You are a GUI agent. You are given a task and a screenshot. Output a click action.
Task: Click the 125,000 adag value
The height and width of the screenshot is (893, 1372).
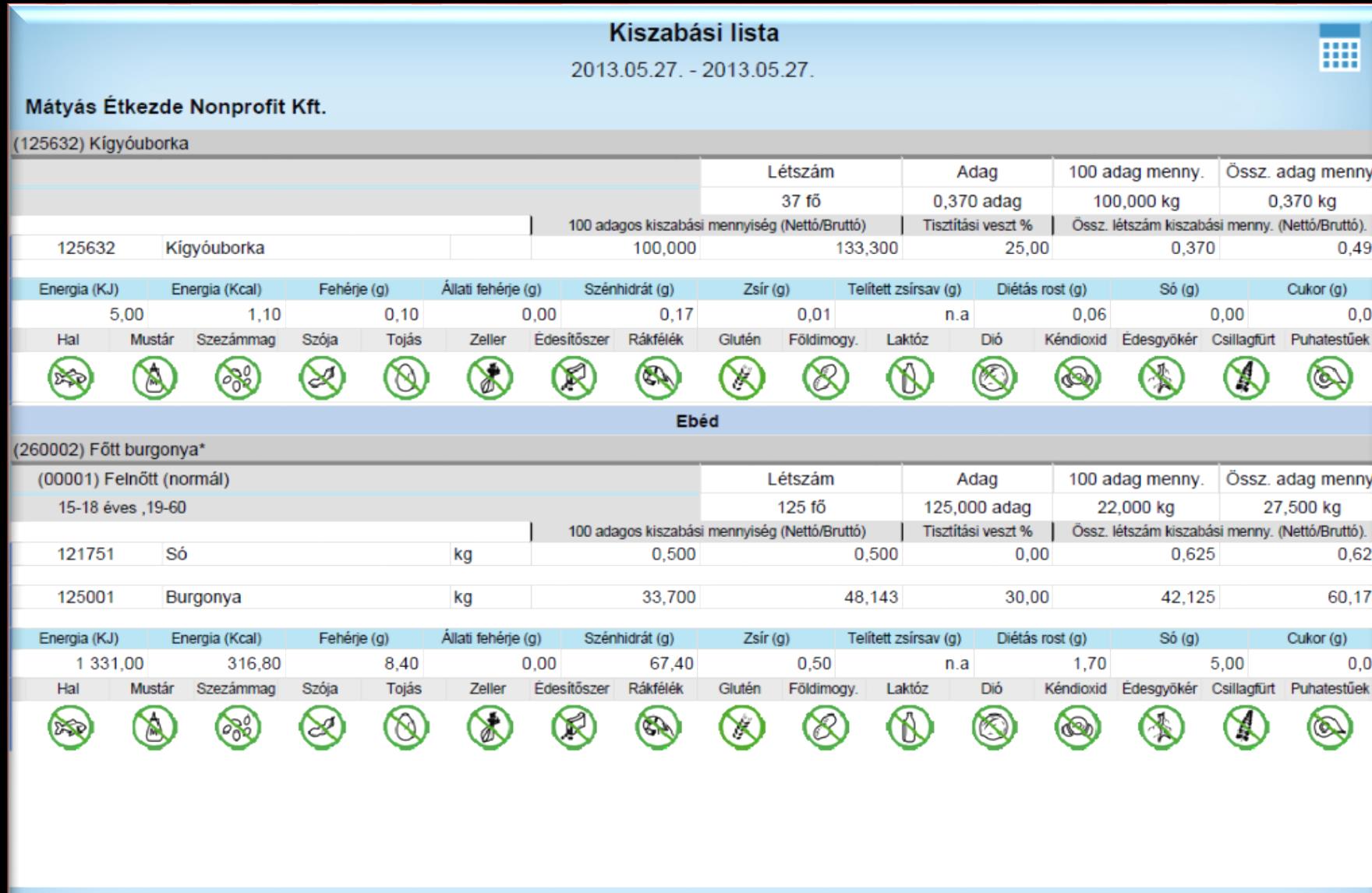pyautogui.click(x=977, y=507)
